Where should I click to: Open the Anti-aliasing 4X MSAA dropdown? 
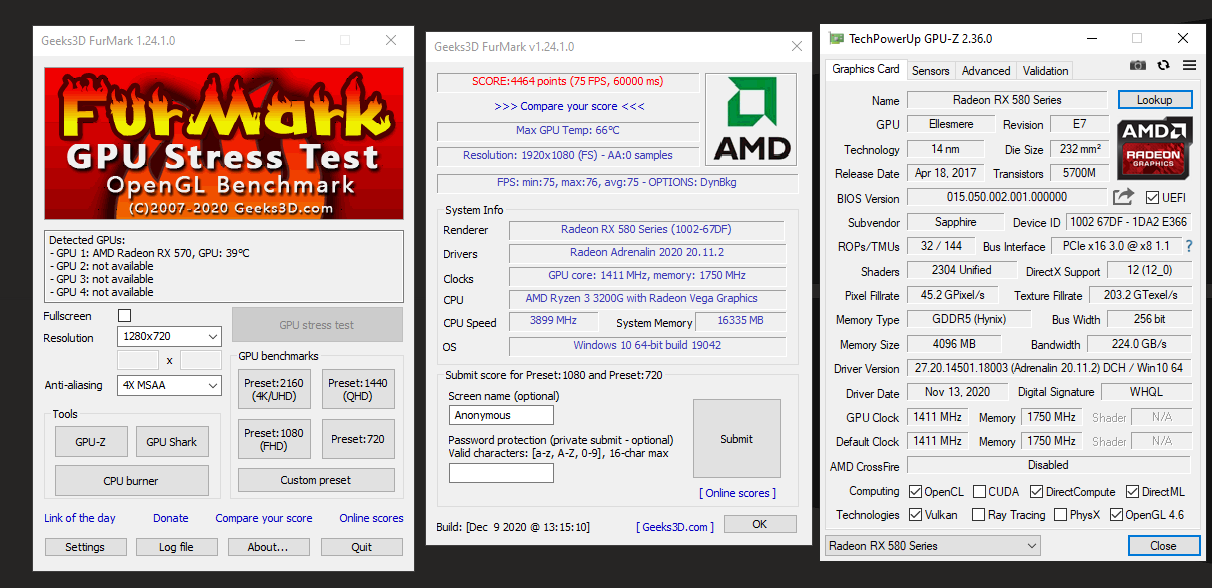click(x=169, y=385)
